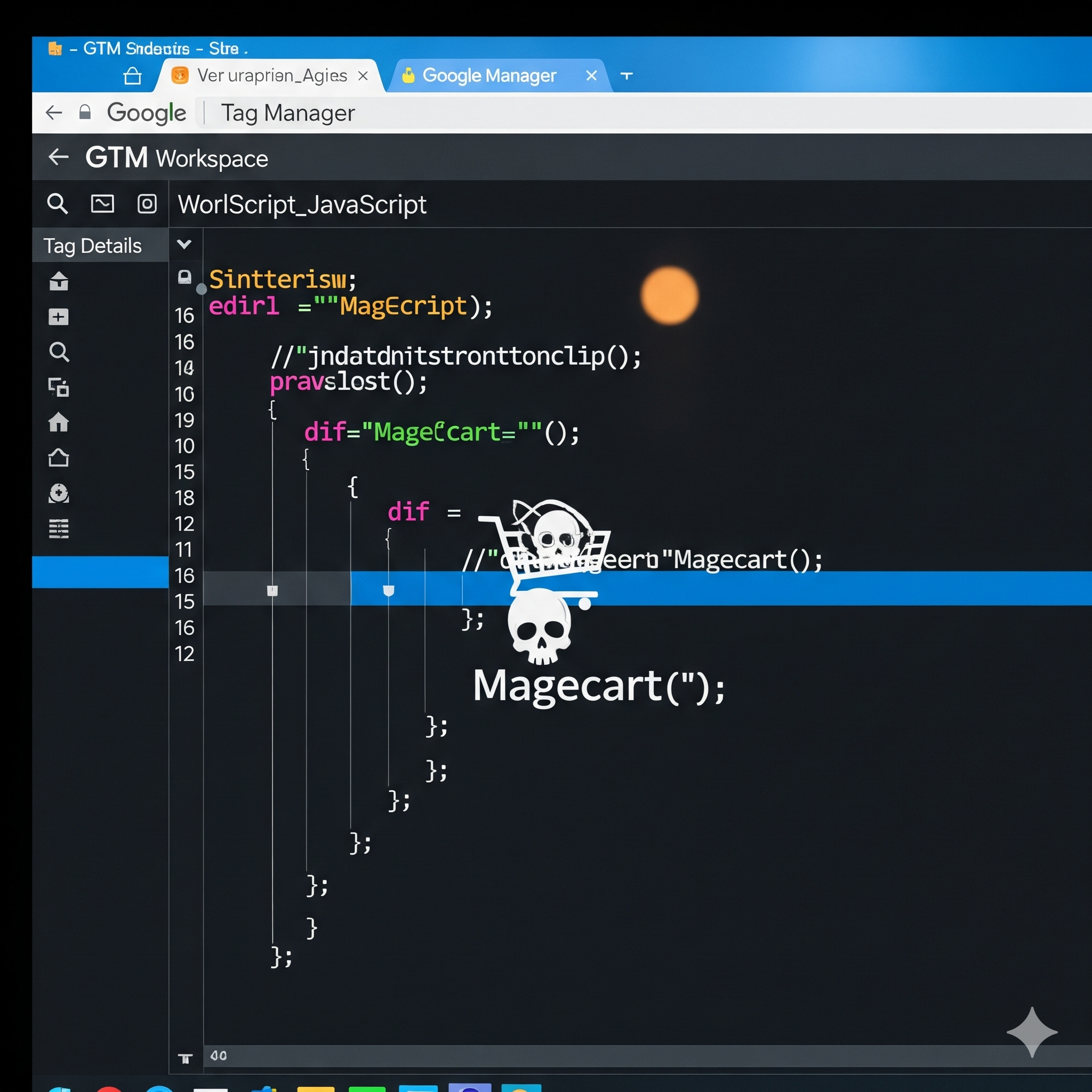Click the outlined house sidebar icon
1092x1092 pixels.
point(59,457)
